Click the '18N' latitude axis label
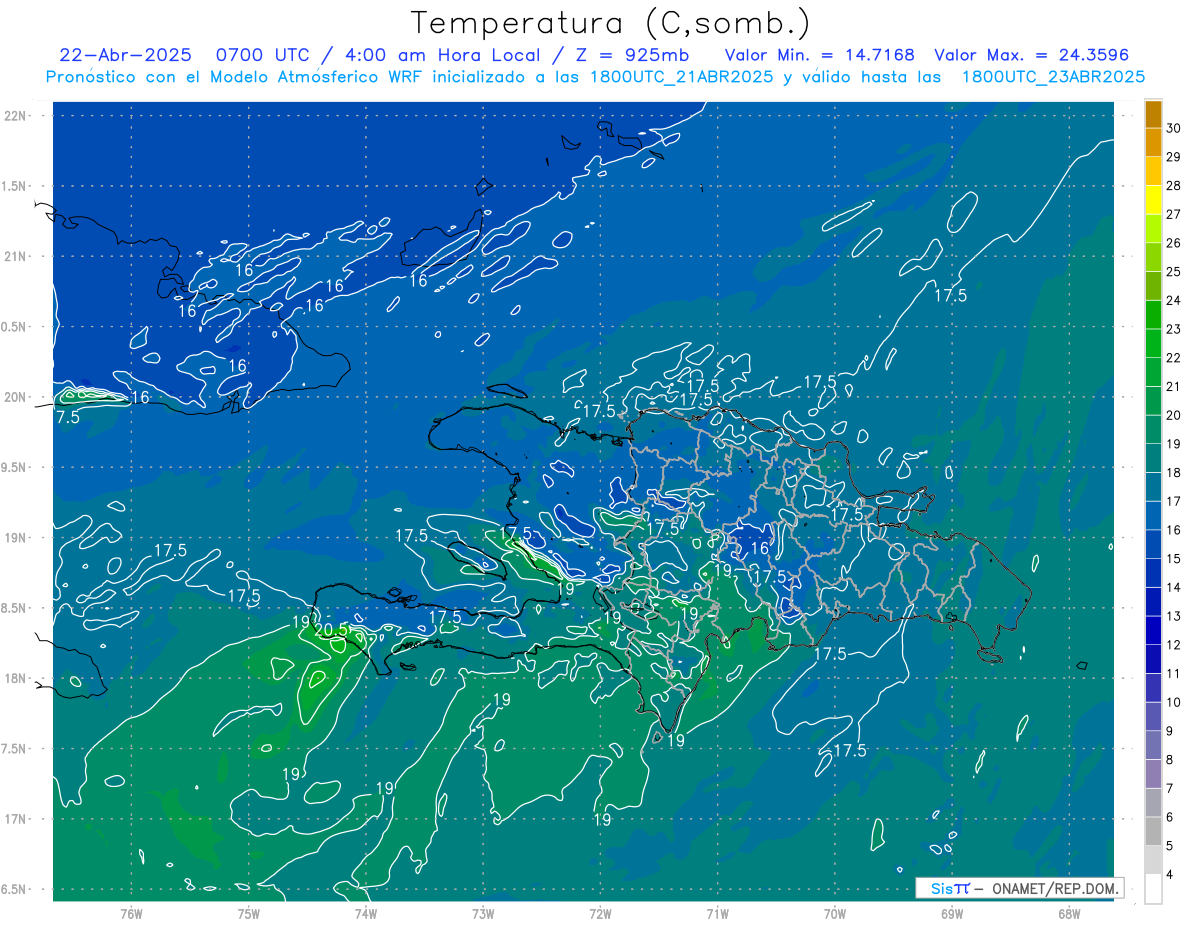Screen dimensions: 1200x927 15,678
